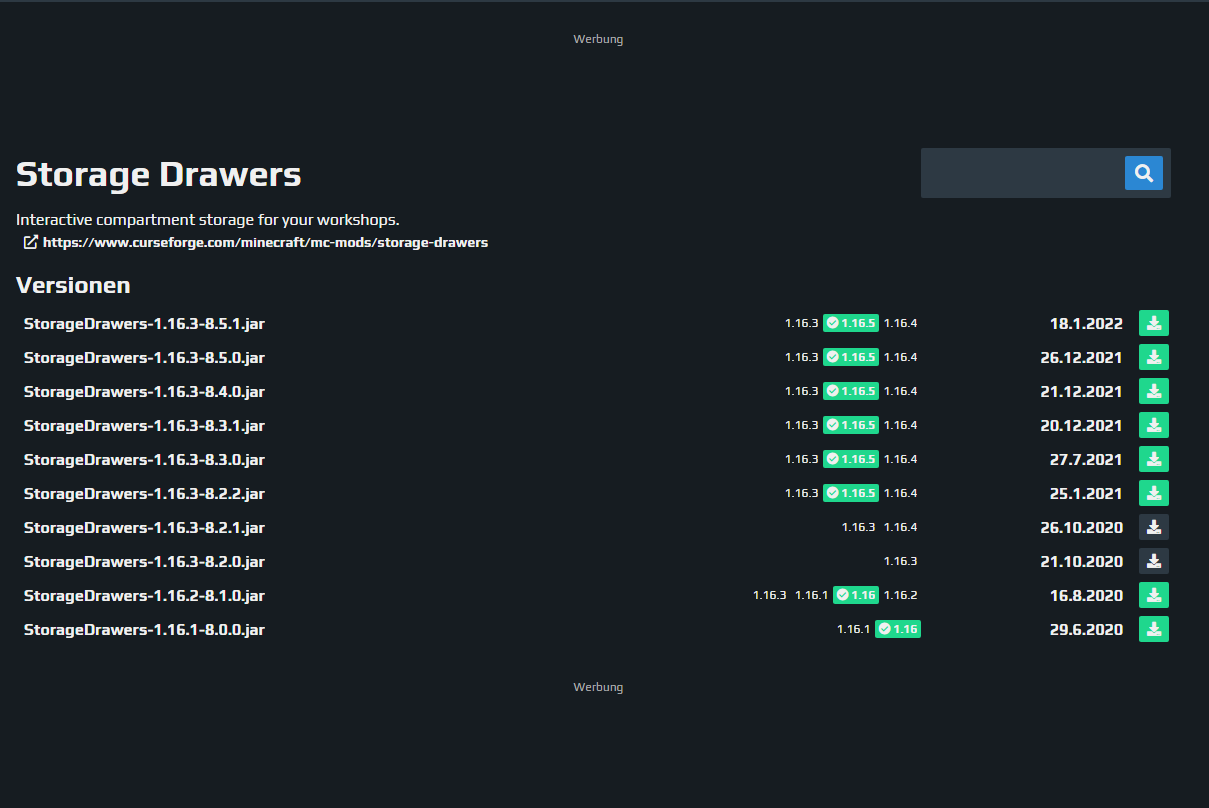Click the bottom Werbung ad label
Viewport: 1209px width, 808px height.
coord(598,687)
